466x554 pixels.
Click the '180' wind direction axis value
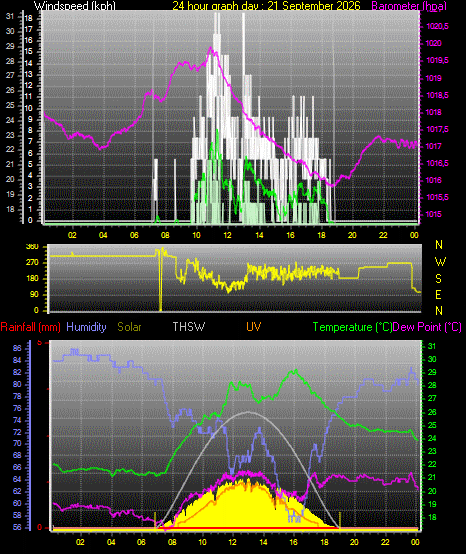(x=33, y=279)
